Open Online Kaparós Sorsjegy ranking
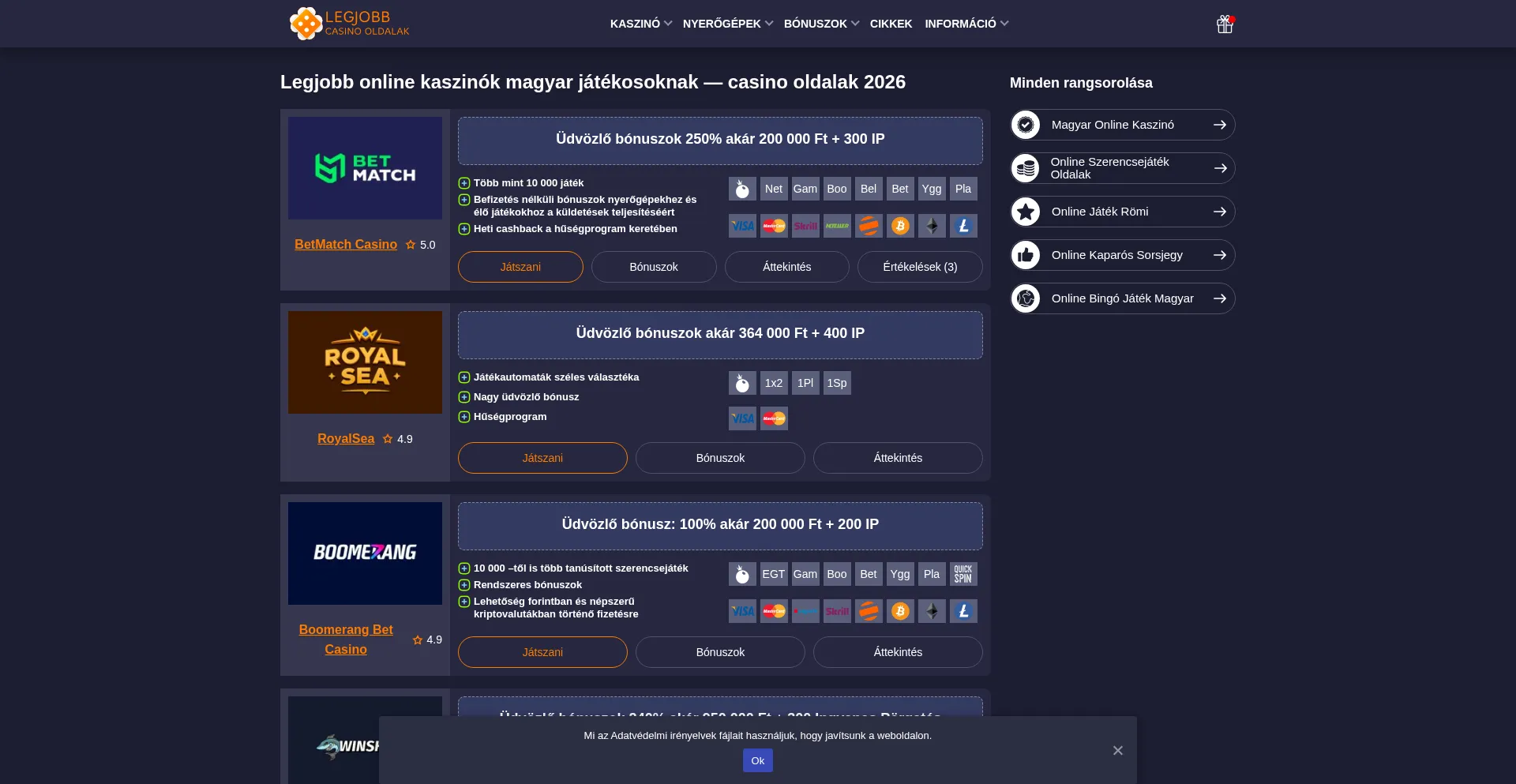The image size is (1516, 784). point(1123,255)
